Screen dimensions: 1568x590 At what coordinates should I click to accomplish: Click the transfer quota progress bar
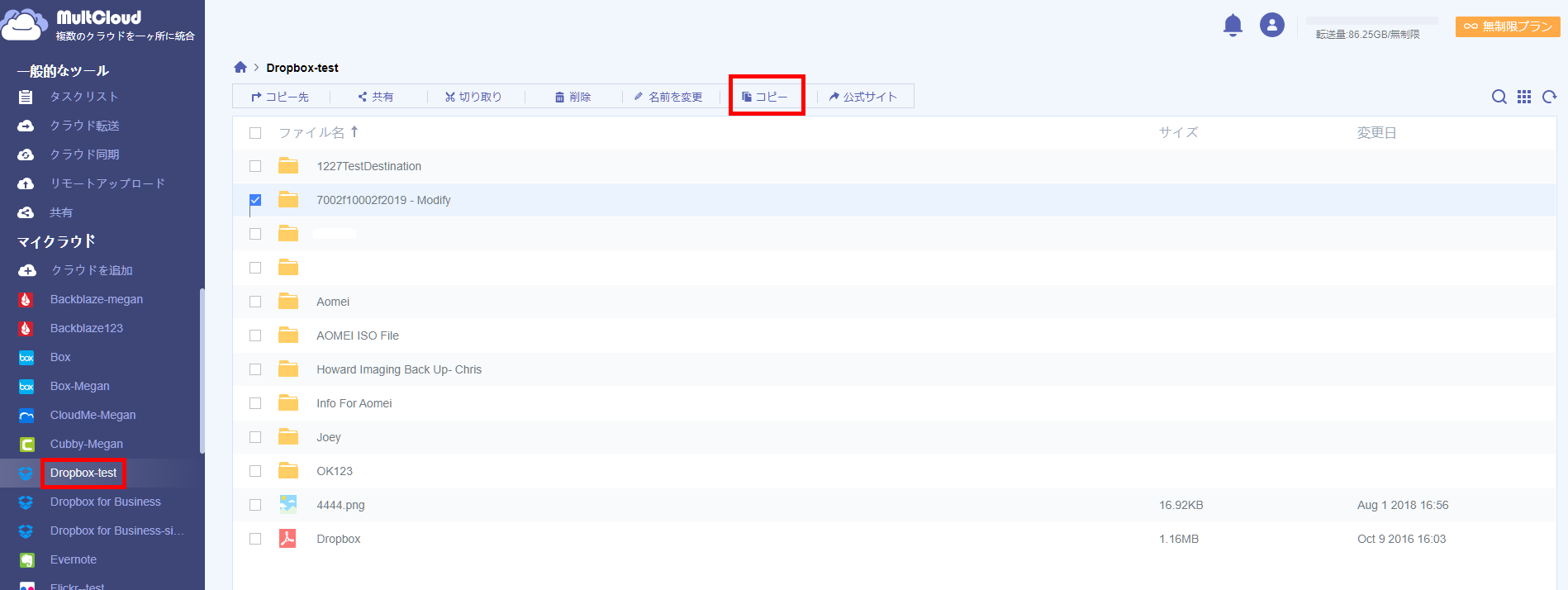click(1371, 21)
